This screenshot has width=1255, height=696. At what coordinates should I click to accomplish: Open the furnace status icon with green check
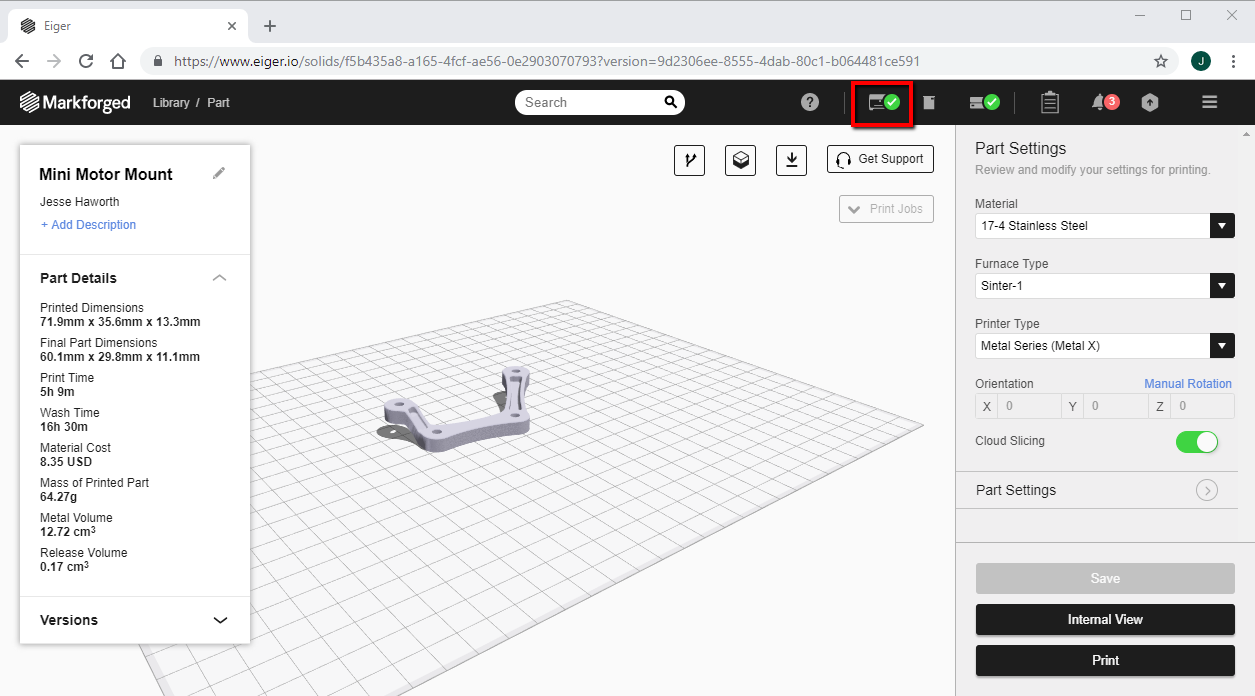coord(984,102)
